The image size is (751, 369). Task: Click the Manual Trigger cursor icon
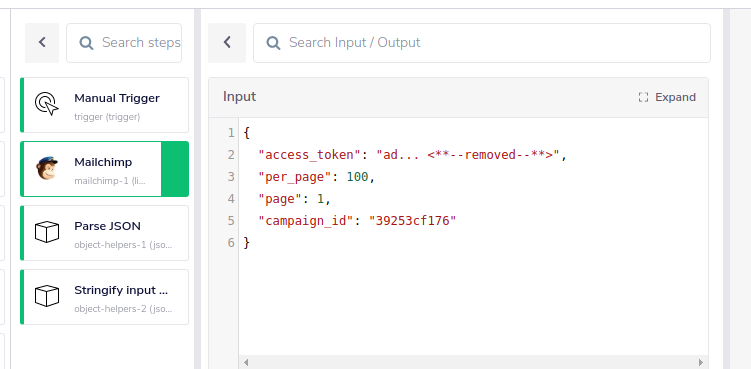point(46,104)
